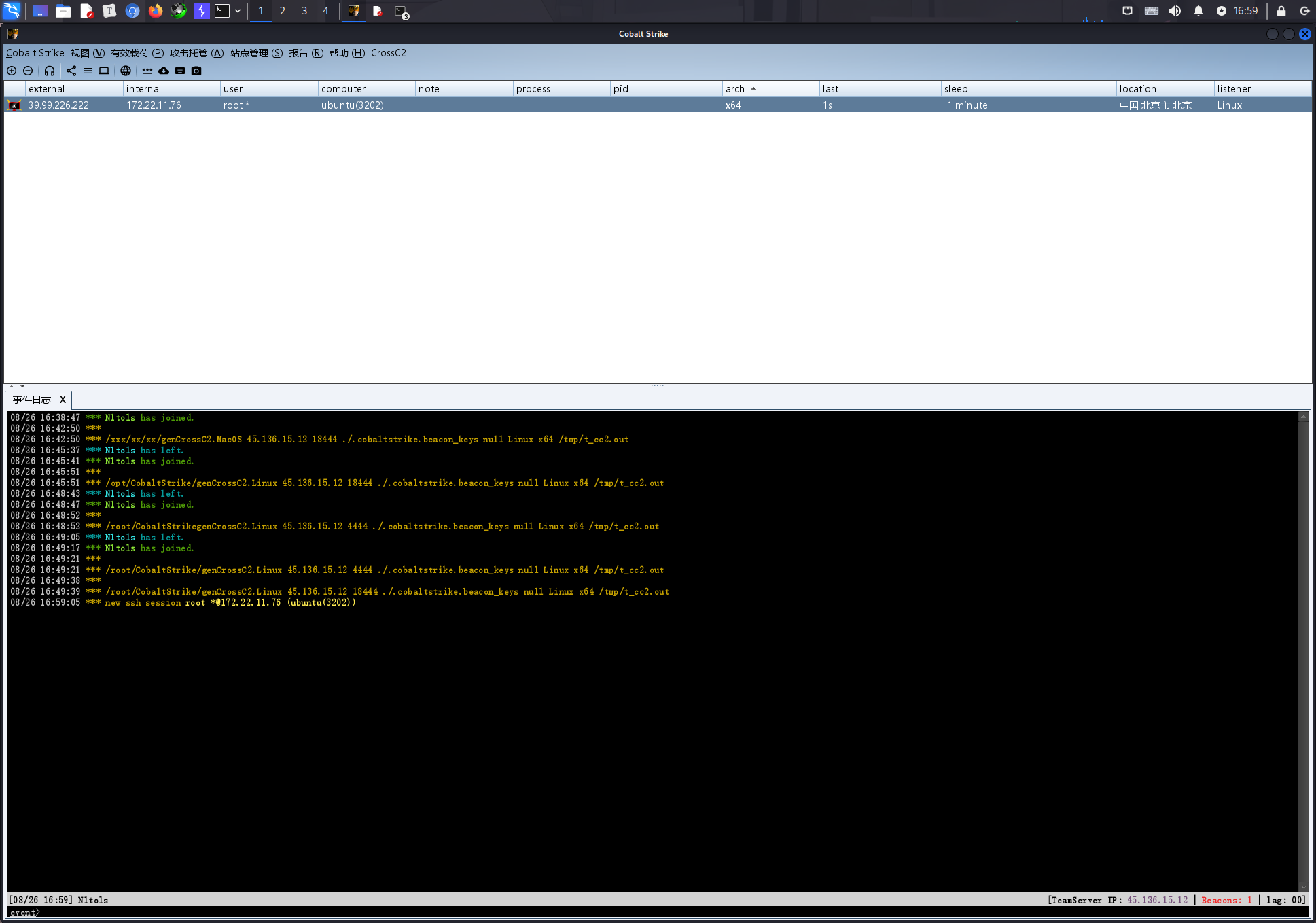1316x923 pixels.
Task: Open credentials via the three-dots icon
Action: point(147,71)
